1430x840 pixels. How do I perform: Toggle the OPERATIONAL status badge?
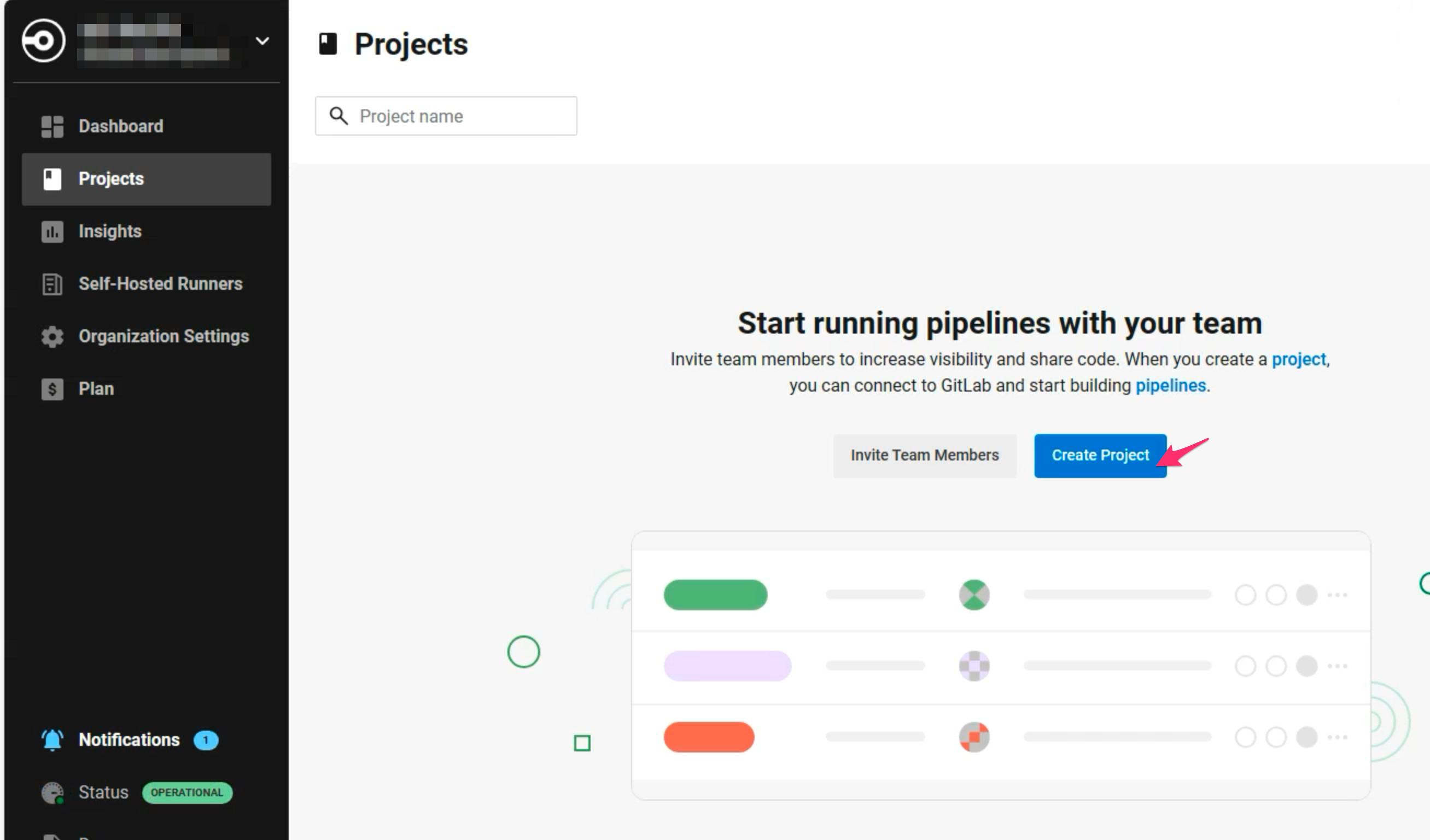tap(187, 792)
